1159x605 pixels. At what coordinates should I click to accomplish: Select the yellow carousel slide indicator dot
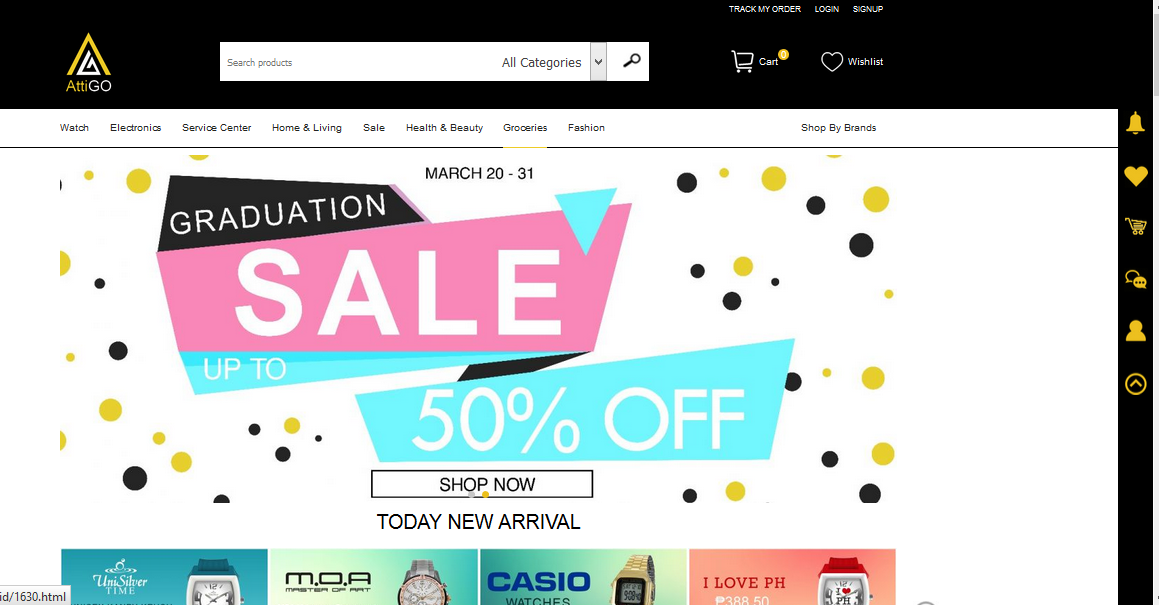485,494
